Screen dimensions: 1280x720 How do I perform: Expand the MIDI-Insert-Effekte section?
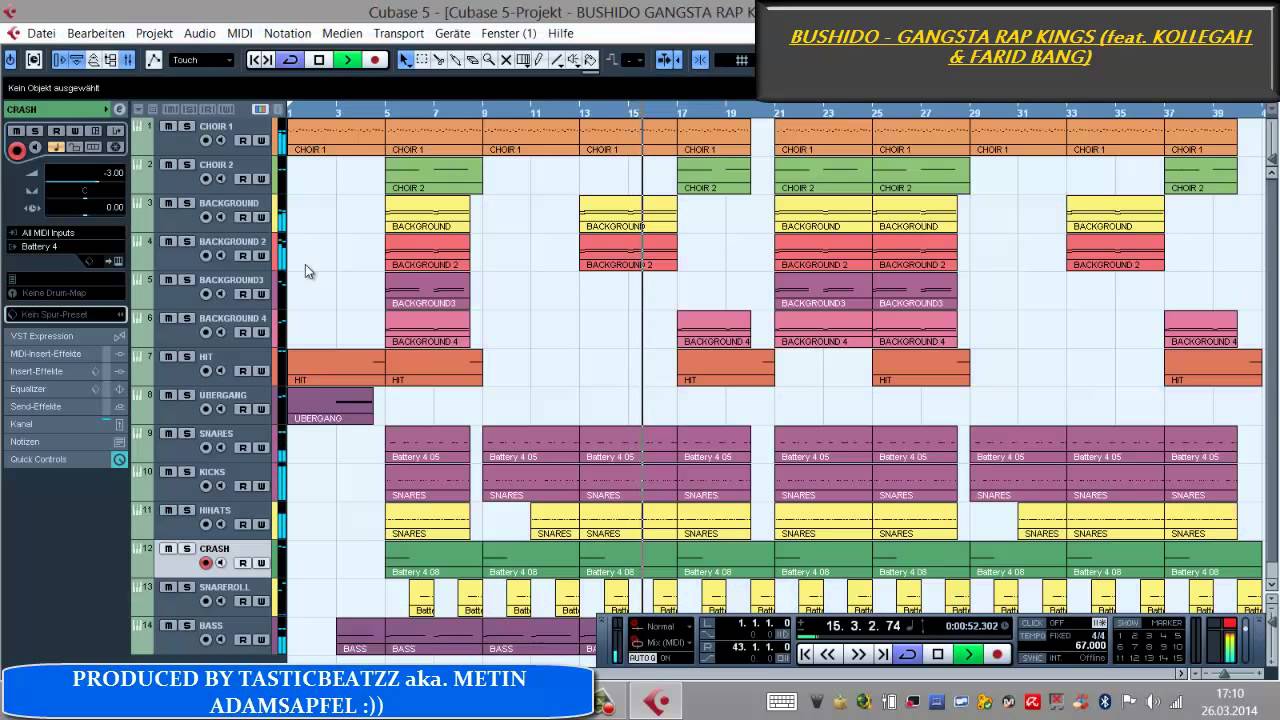tap(66, 354)
